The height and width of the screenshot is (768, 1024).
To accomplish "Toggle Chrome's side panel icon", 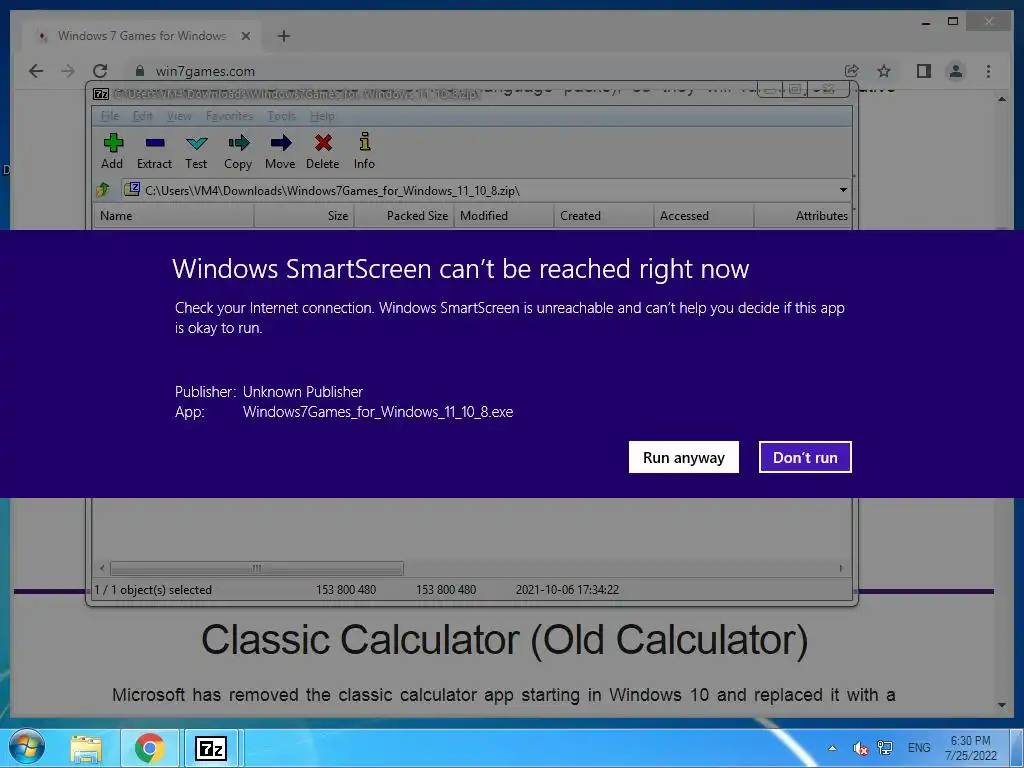I will 923,71.
